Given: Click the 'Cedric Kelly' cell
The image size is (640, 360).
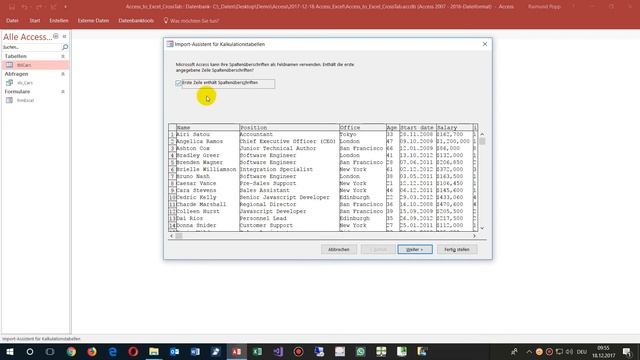Looking at the screenshot, I should pos(207,197).
